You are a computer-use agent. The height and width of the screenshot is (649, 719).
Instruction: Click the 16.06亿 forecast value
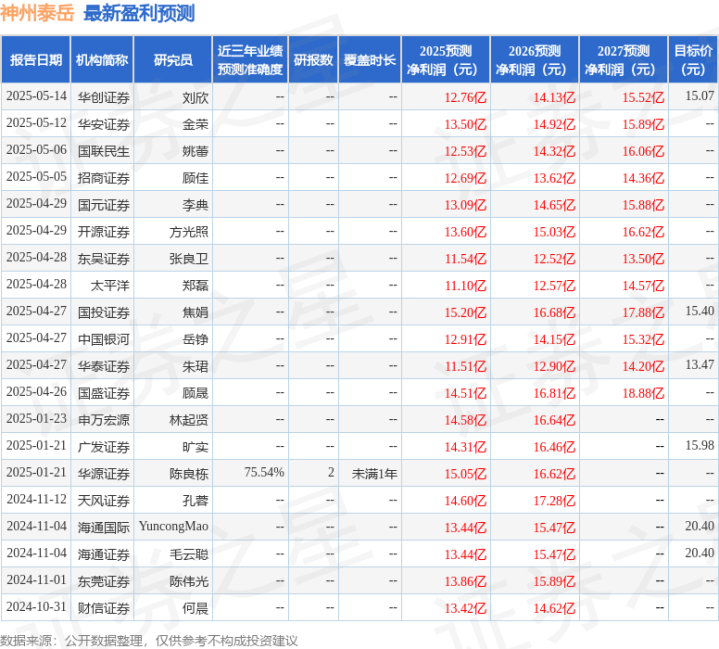pos(643,151)
